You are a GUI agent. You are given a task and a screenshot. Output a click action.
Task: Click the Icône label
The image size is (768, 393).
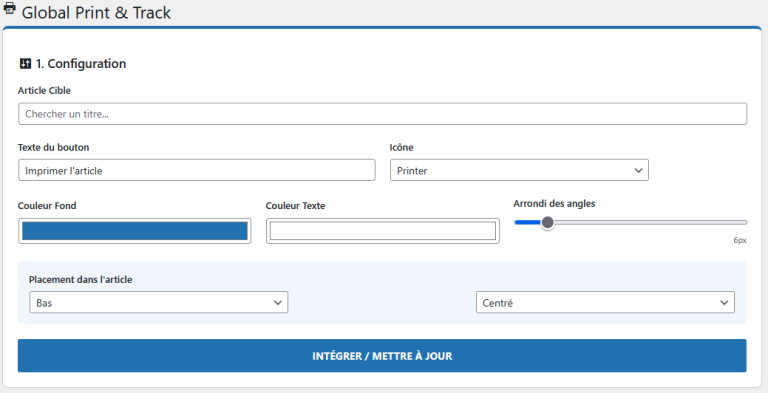tap(401, 147)
